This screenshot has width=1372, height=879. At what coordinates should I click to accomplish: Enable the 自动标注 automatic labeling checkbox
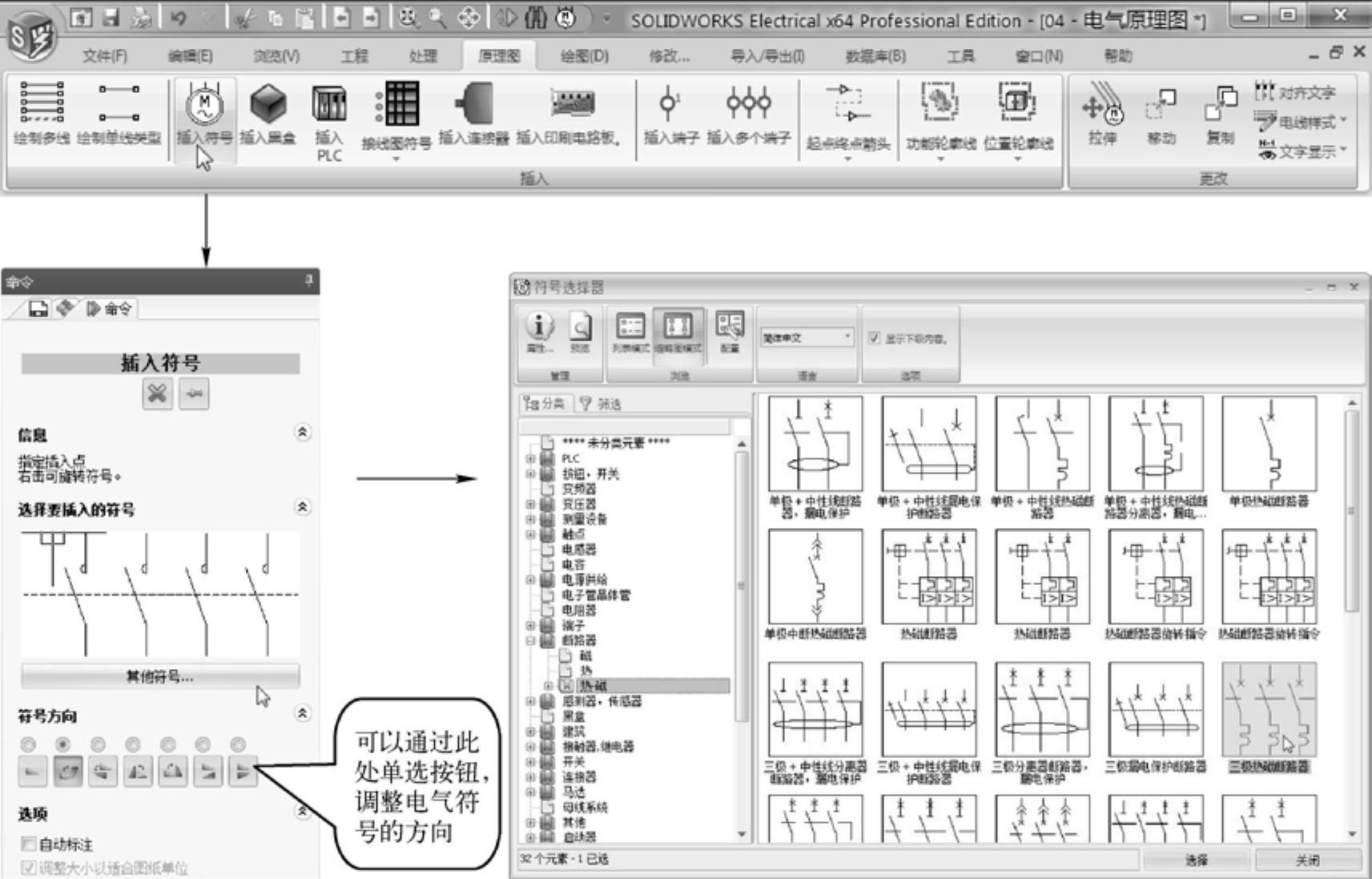click(x=29, y=844)
